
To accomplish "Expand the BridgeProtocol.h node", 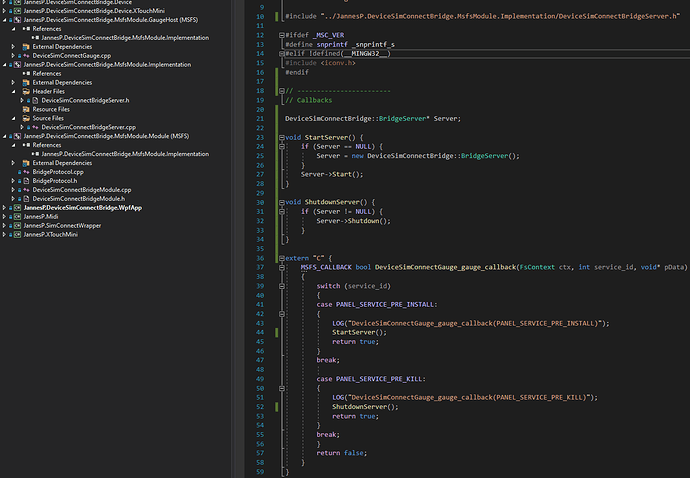I will point(13,181).
